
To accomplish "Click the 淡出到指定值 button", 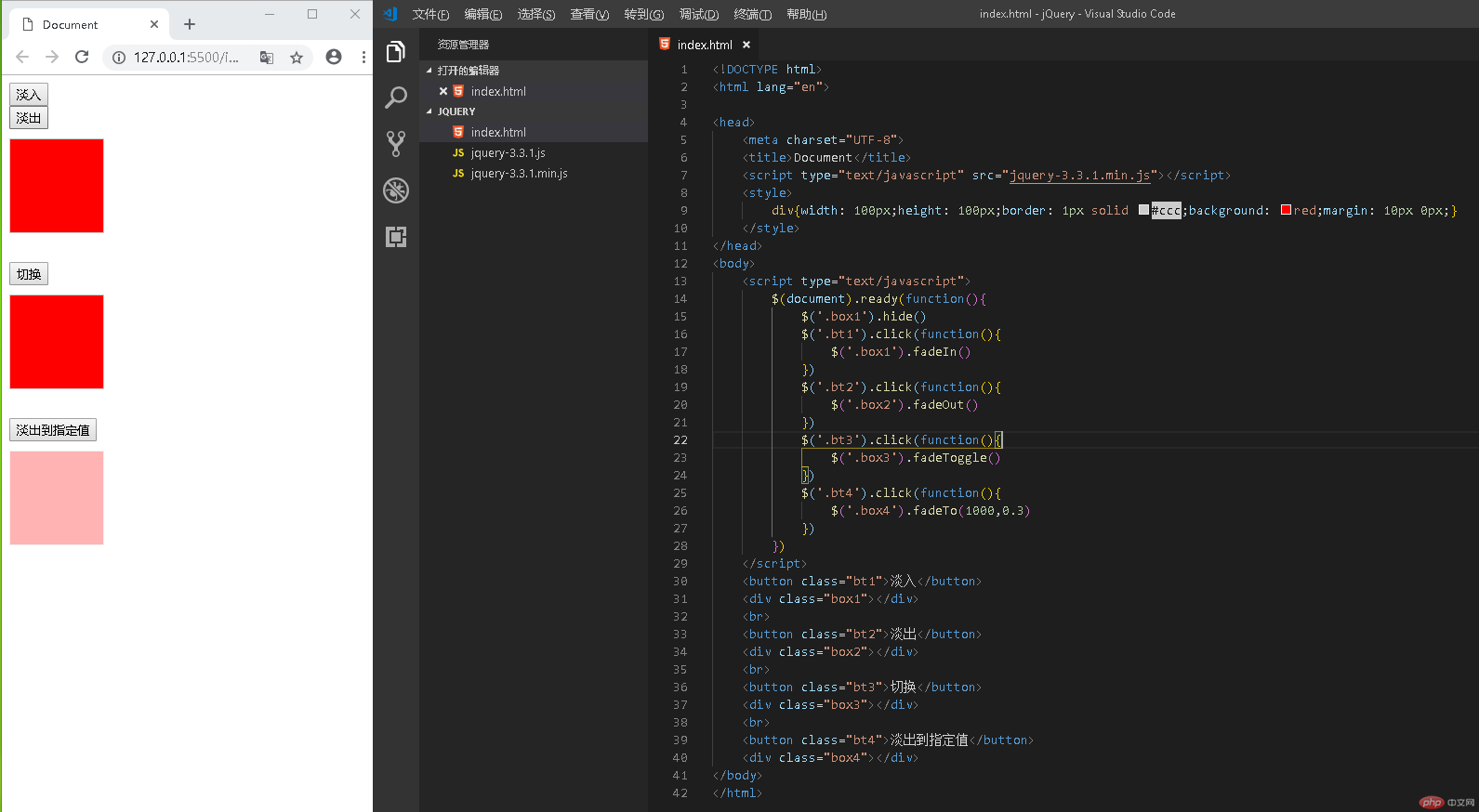I will (53, 430).
